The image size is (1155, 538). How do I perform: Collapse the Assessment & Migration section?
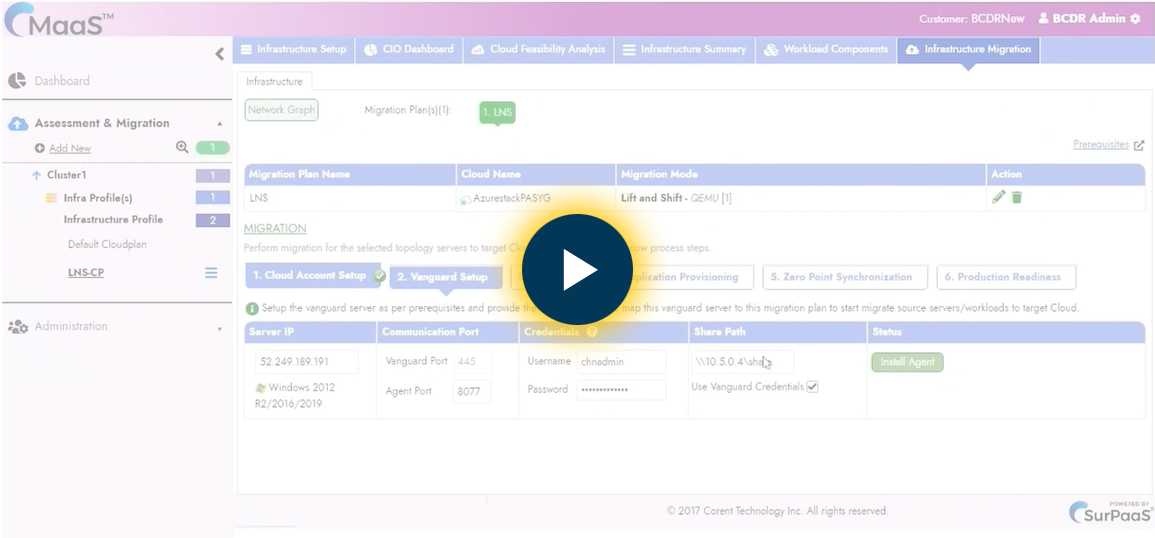219,124
